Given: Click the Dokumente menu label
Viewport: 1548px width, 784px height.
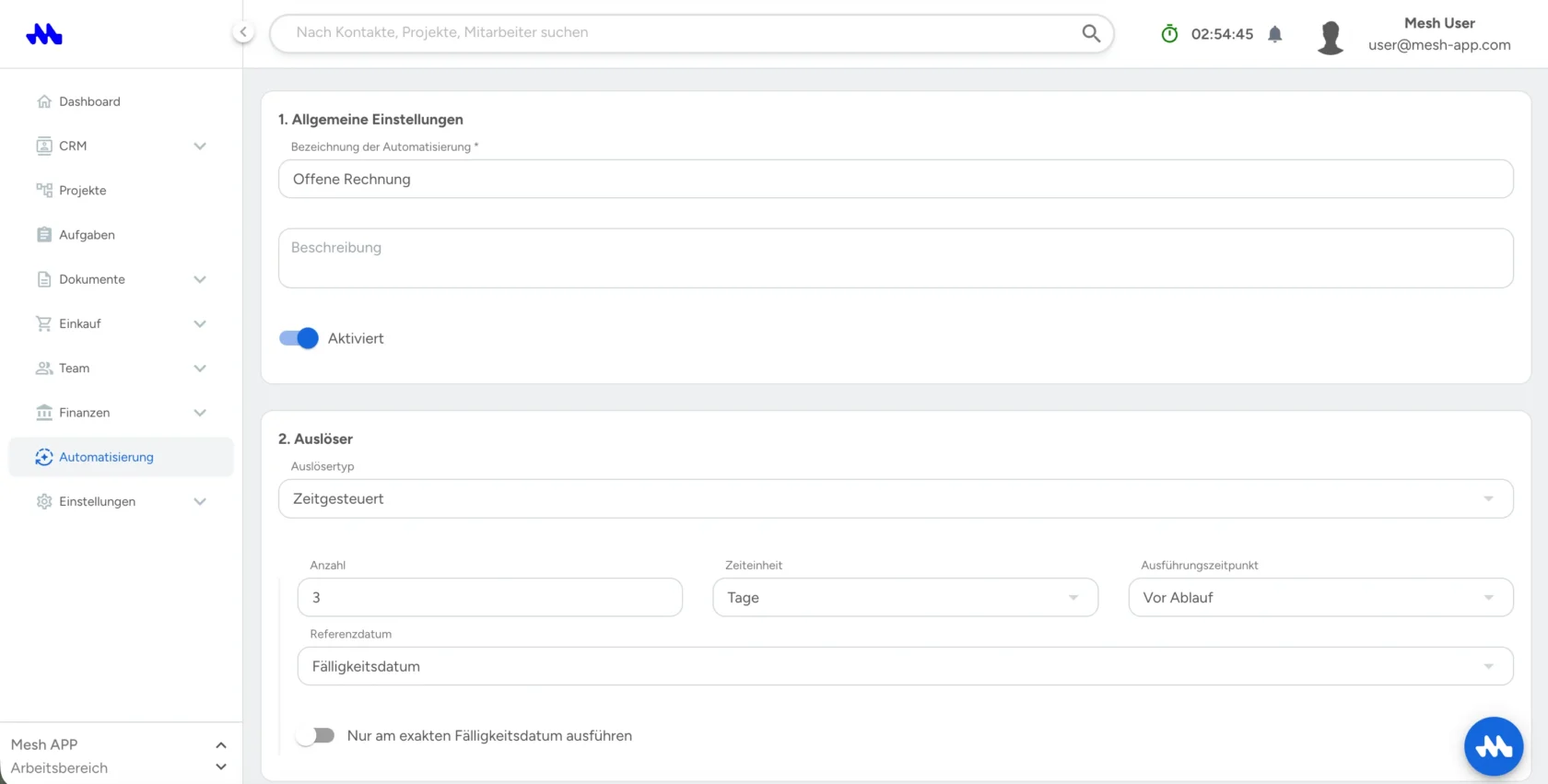Looking at the screenshot, I should point(92,279).
